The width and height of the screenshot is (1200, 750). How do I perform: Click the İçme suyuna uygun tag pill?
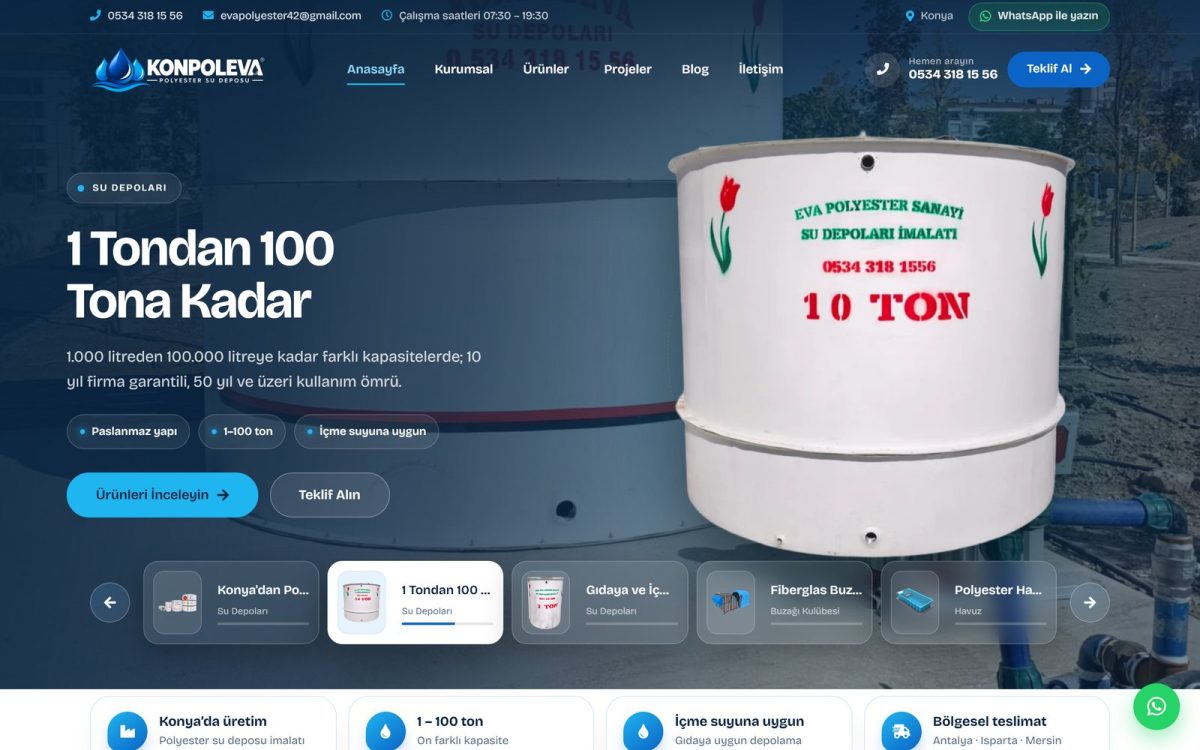coord(366,432)
